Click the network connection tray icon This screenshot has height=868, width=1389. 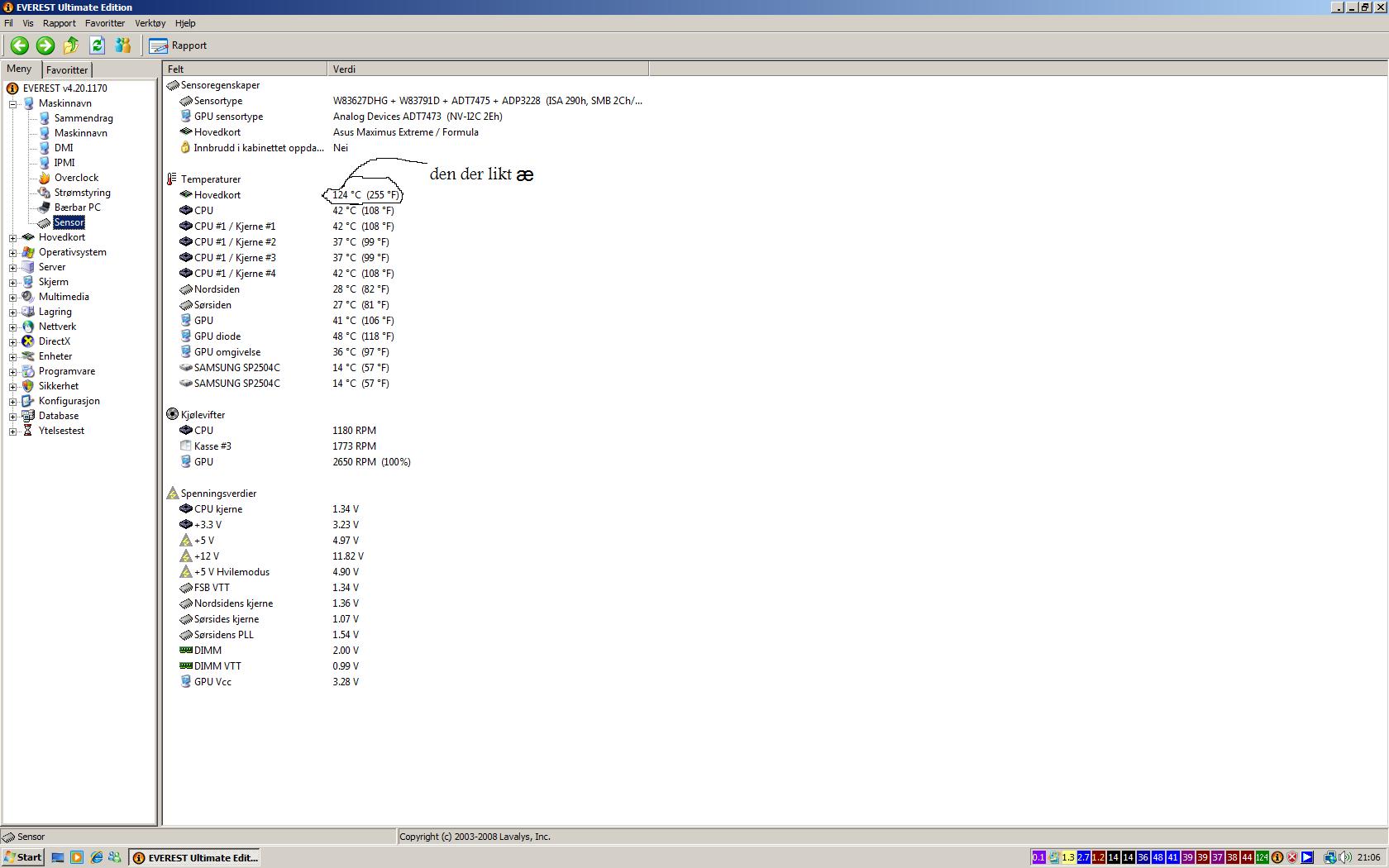1329,857
